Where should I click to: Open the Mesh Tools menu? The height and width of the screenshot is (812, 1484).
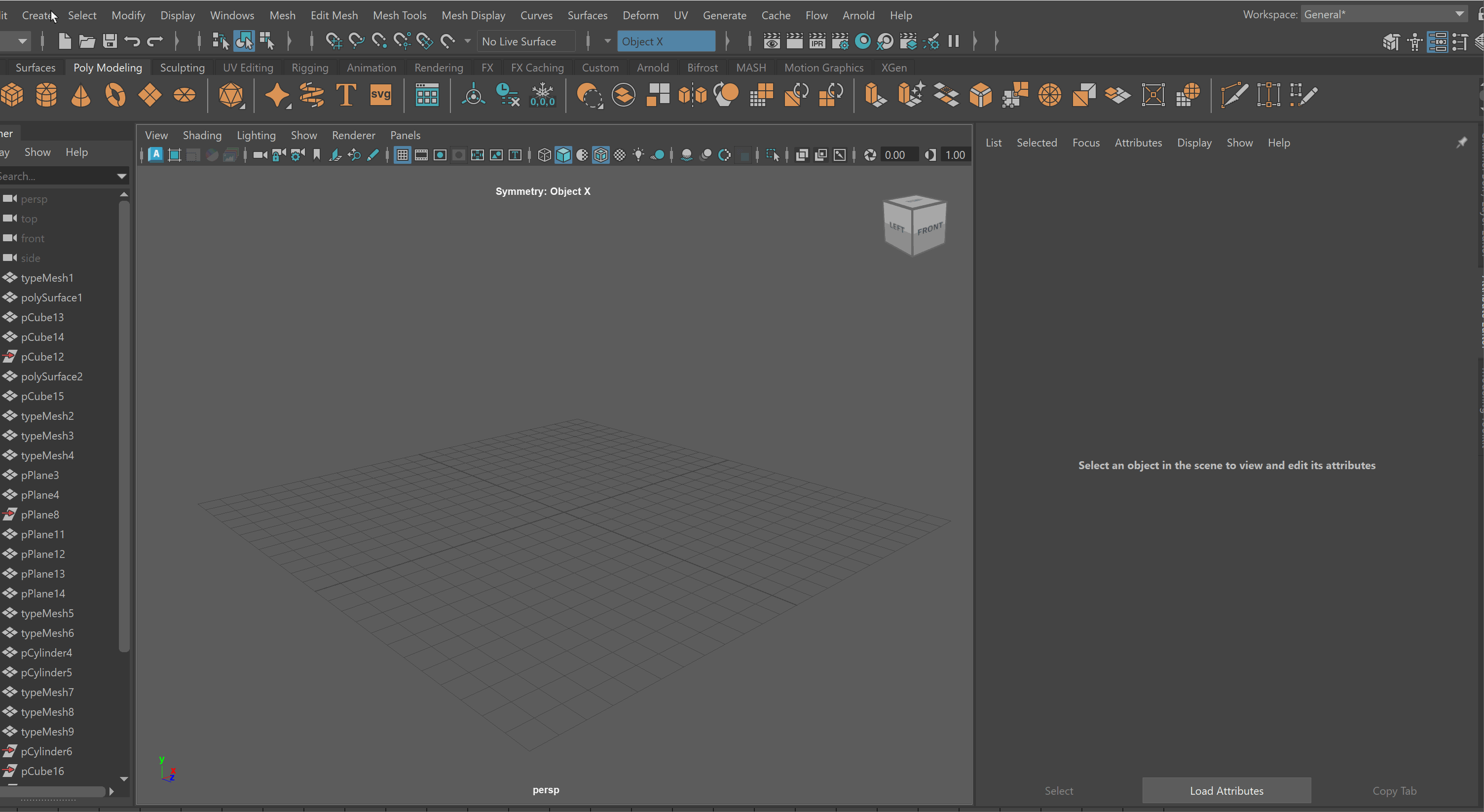point(399,16)
